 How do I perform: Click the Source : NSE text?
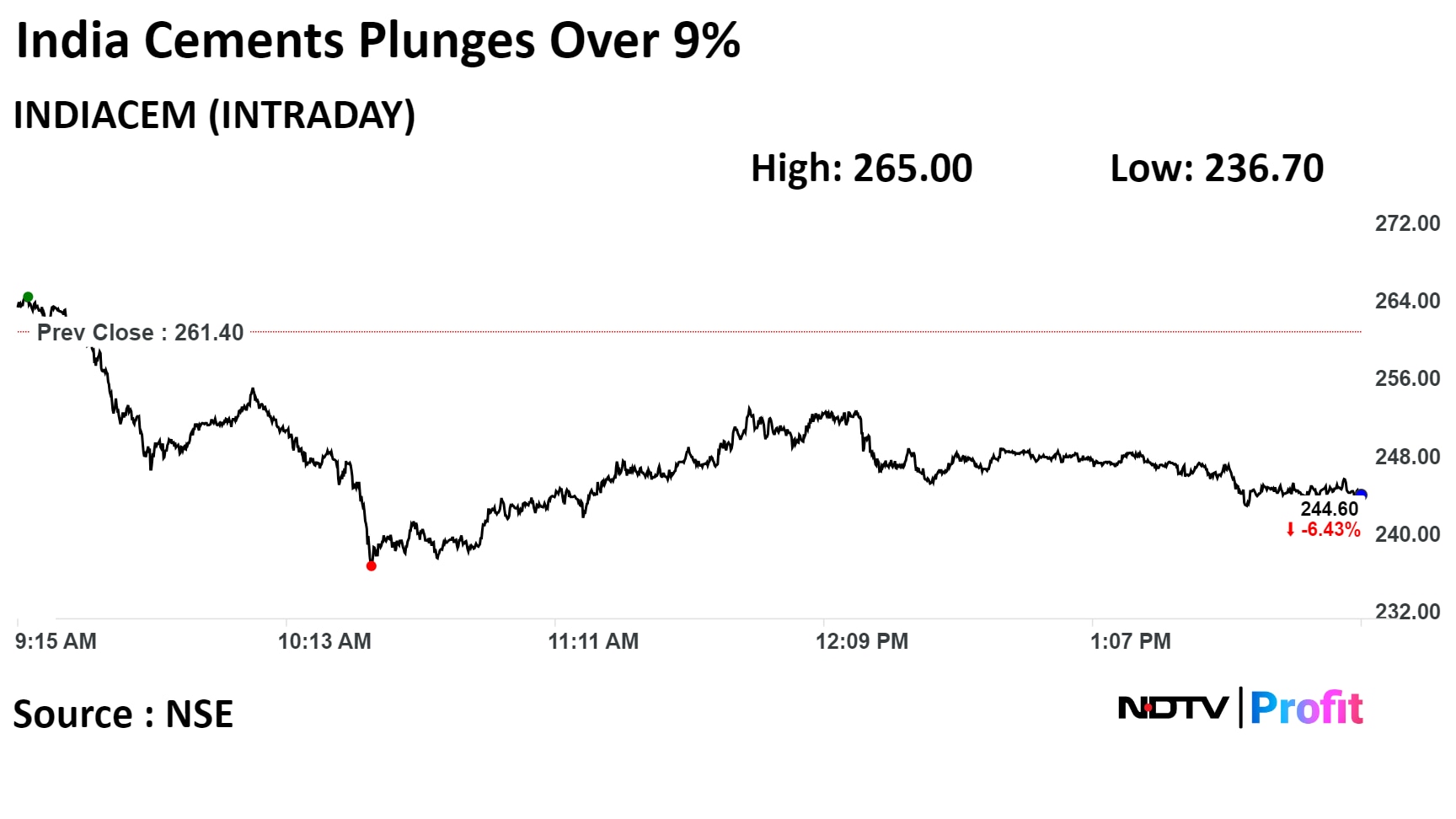tap(123, 715)
